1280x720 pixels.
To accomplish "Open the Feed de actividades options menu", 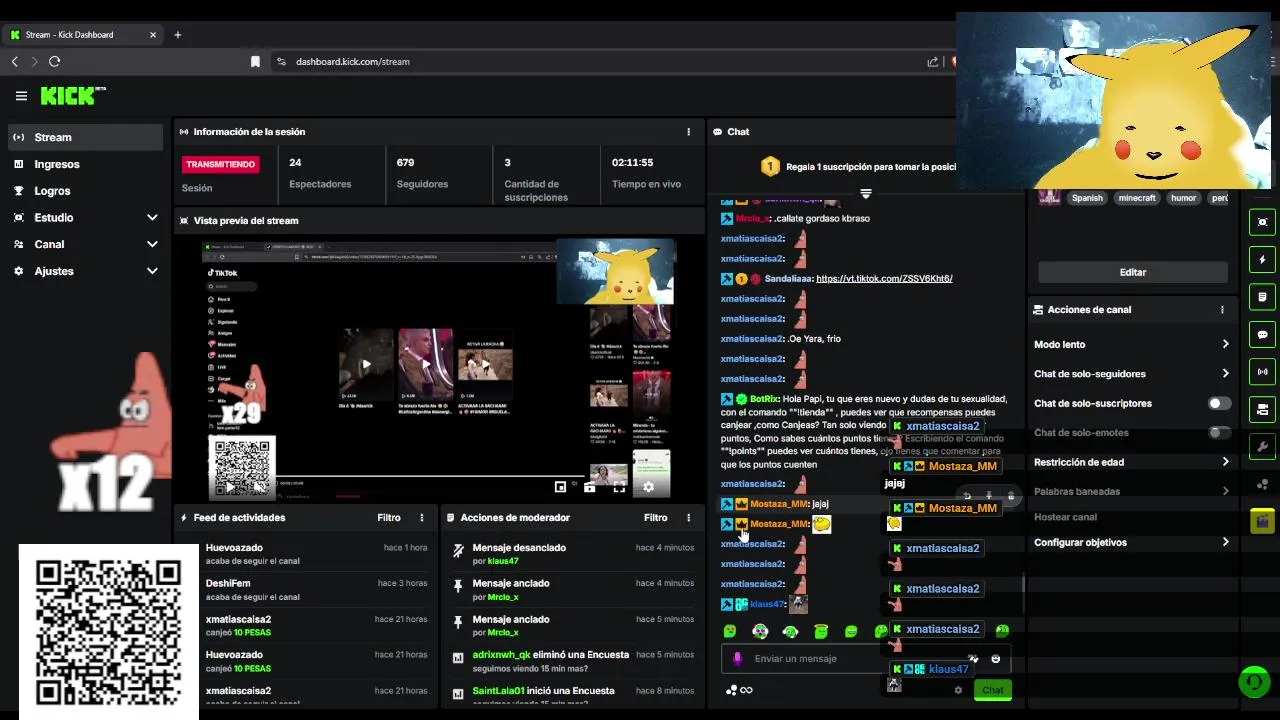I will pos(422,518).
